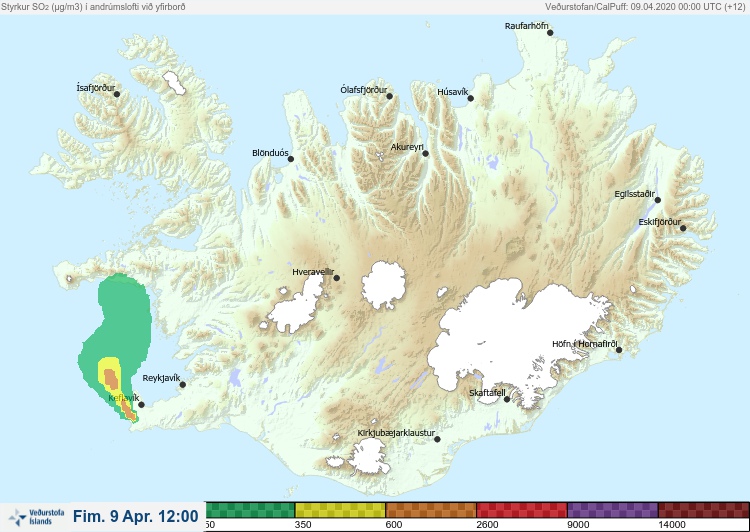The width and height of the screenshot is (750, 532).
Task: Click the Höfn í Hornafirði marker dot
Action: (619, 350)
